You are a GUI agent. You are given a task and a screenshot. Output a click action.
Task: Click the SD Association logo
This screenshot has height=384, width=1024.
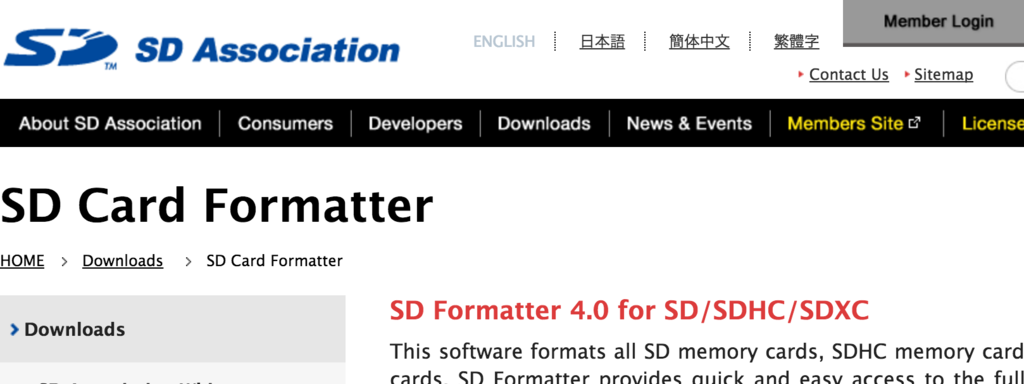click(202, 50)
